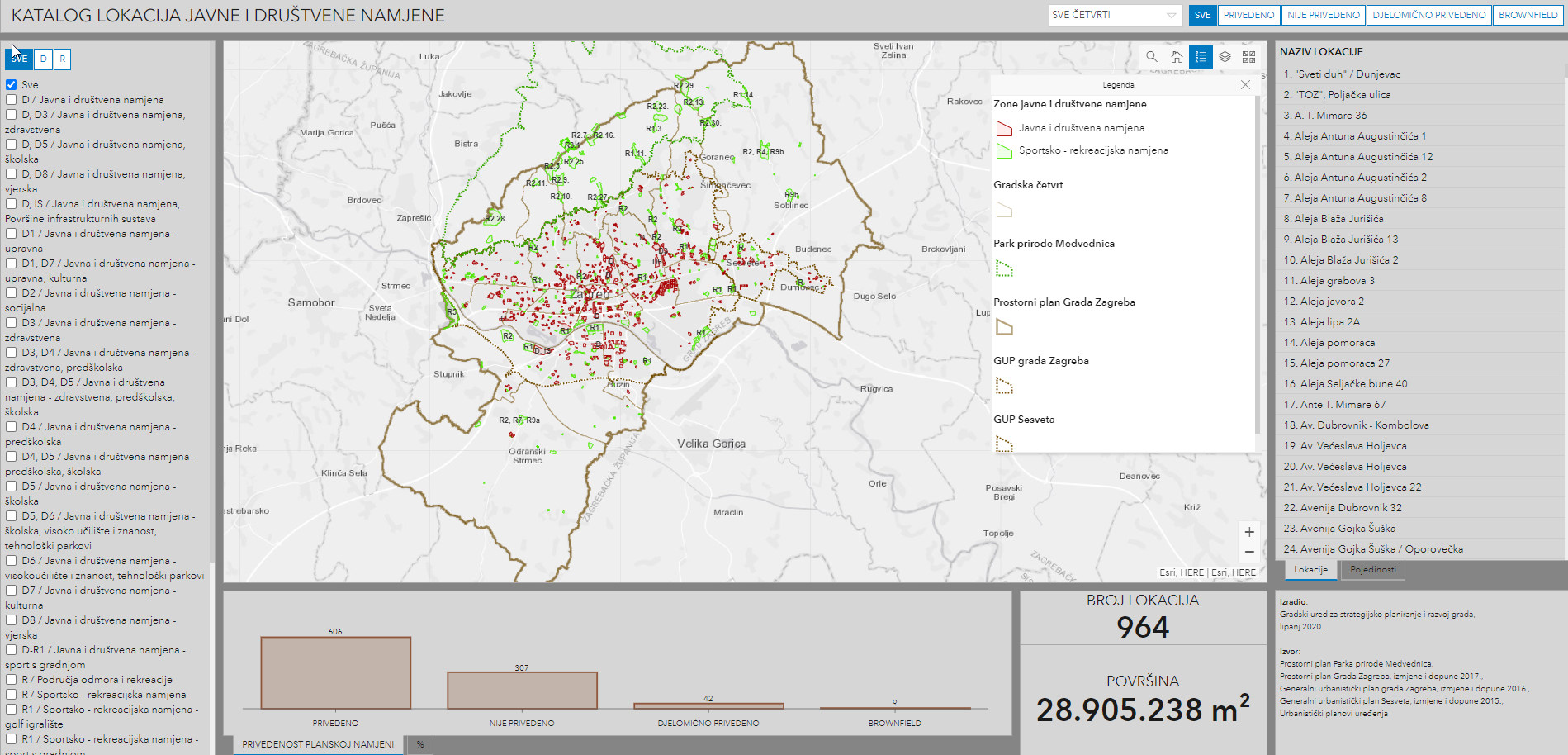Close the Legenda panel
Screen dimensions: 1568x755
(1245, 85)
